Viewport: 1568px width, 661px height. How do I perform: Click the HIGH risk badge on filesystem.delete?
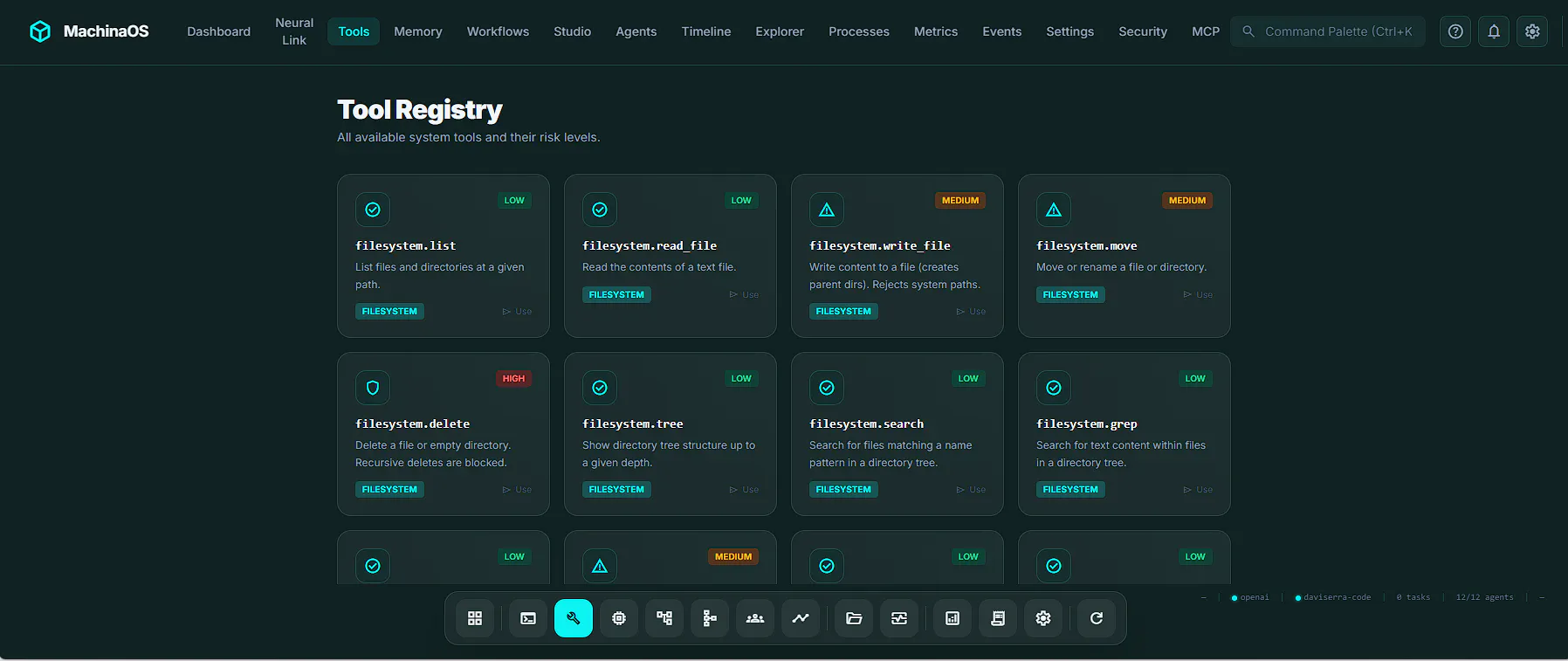[x=513, y=379]
